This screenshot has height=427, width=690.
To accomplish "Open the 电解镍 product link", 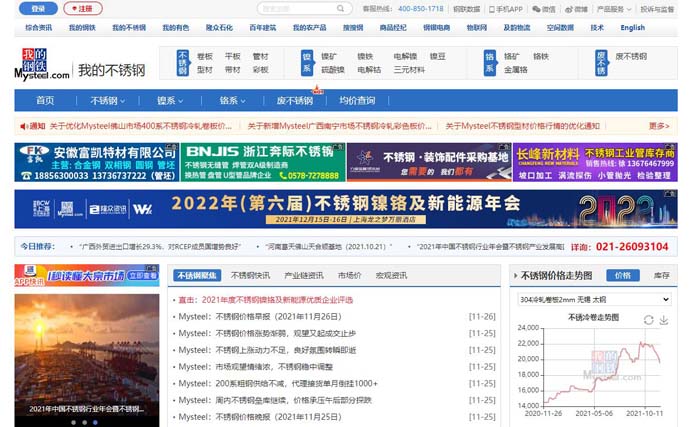I will coord(405,56).
